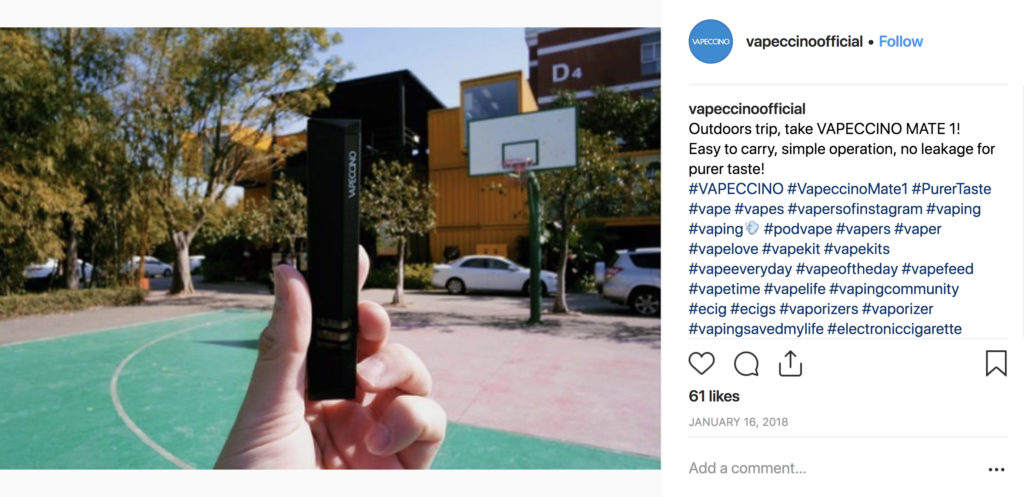The image size is (1024, 497).
Task: Open comments via speech bubble icon
Action: pyautogui.click(x=746, y=364)
